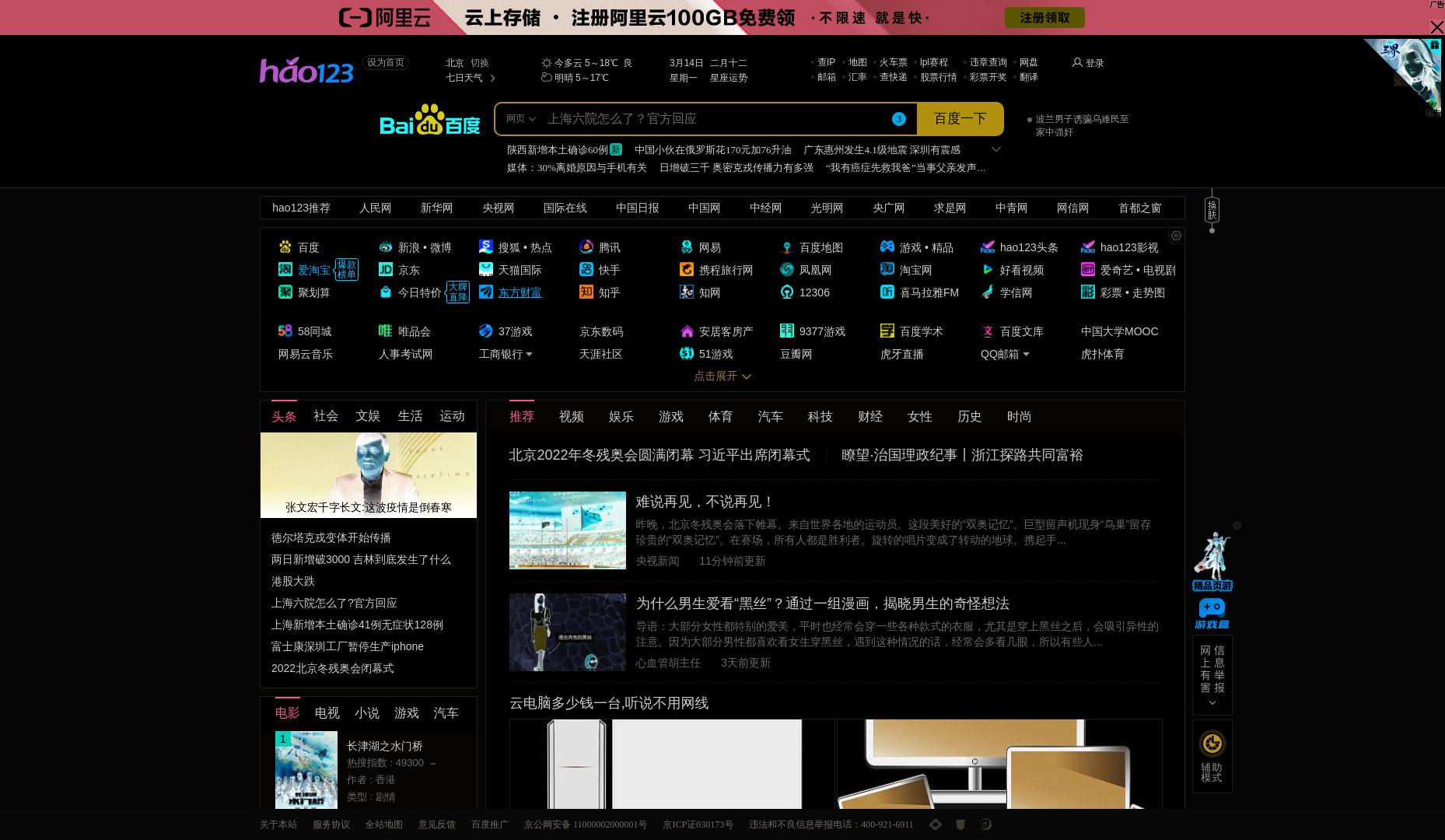This screenshot has height=840, width=1445.
Task: Open the 难说再见 article thumbnail
Action: coord(568,530)
